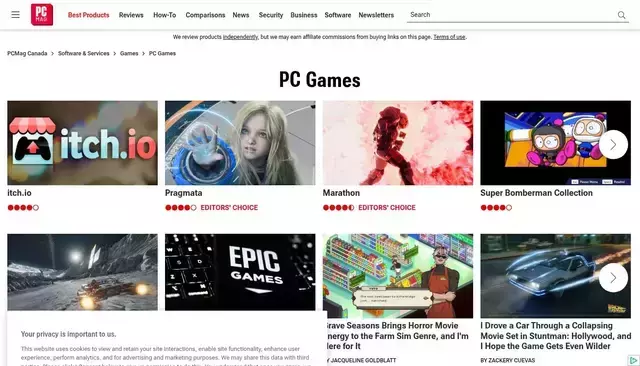Screen dimensions: 640x366
Task: Click the PCMag logo
Action: pyautogui.click(x=42, y=15)
